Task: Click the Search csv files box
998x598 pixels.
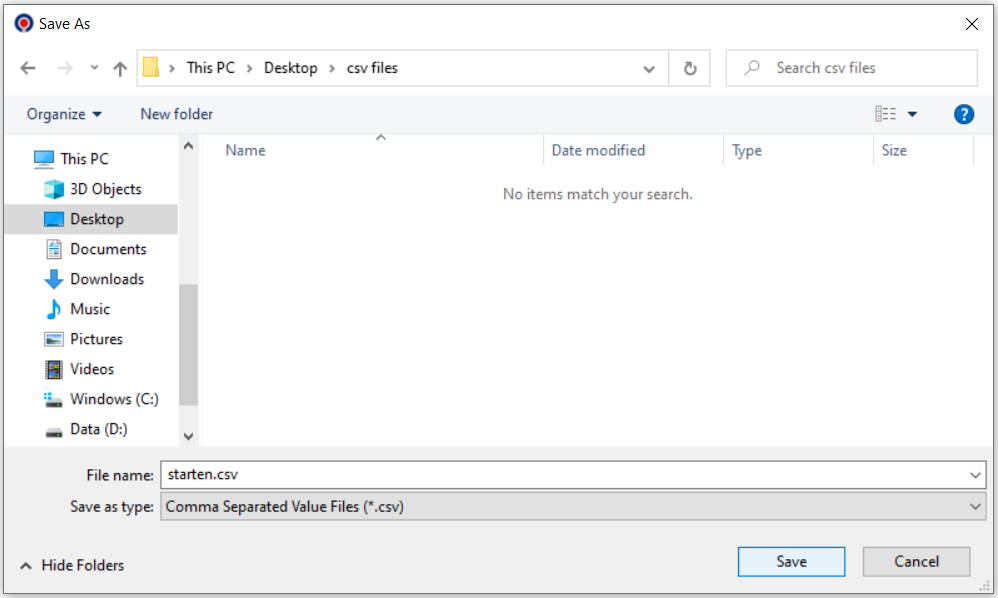Action: [x=852, y=68]
